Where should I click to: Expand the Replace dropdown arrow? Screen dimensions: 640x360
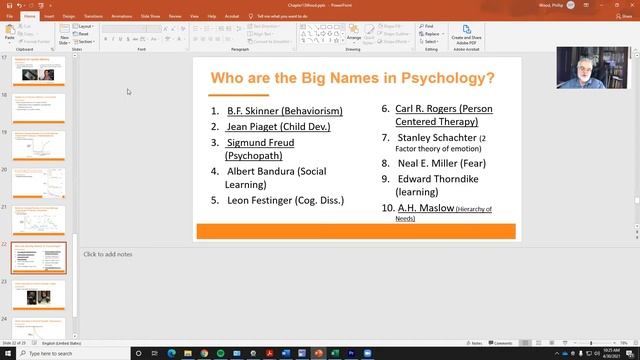pos(443,34)
